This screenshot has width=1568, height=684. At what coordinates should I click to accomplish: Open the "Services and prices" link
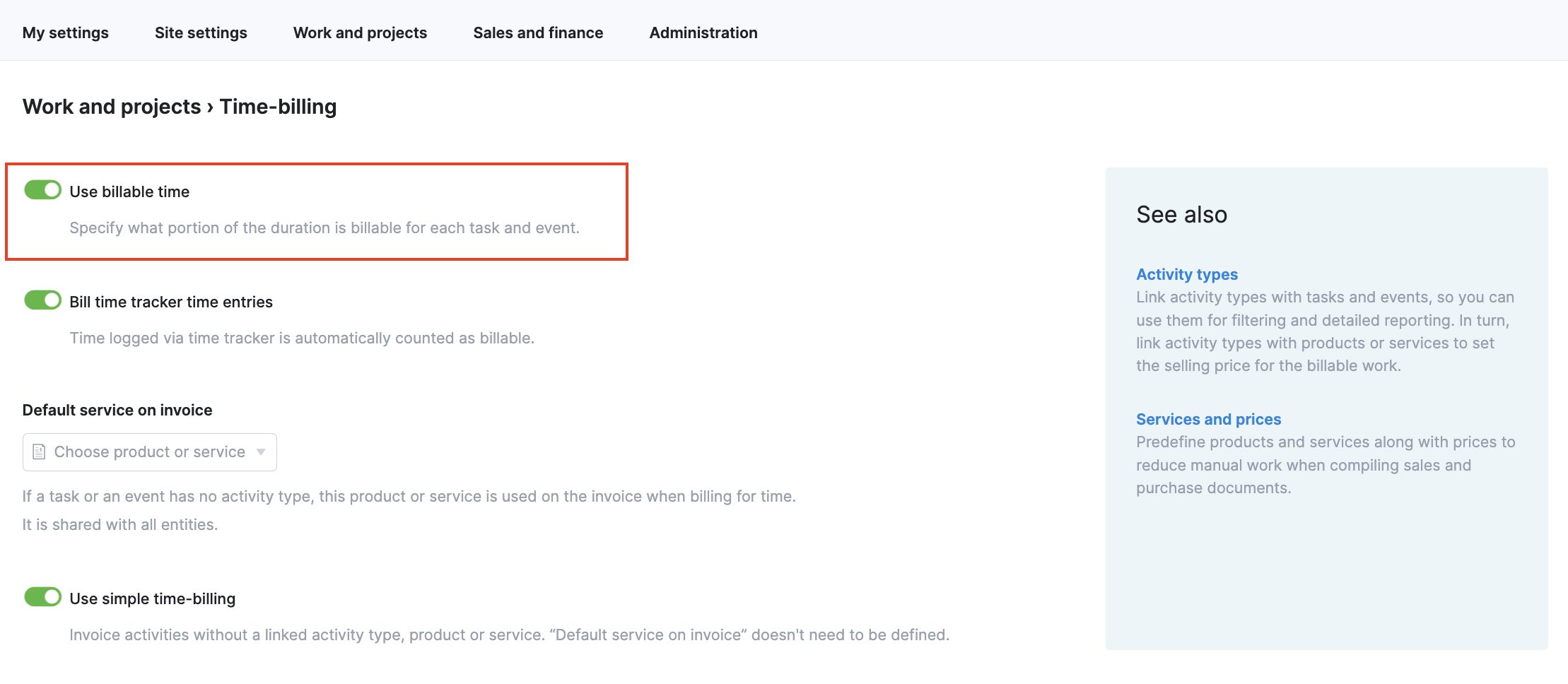click(x=1208, y=419)
